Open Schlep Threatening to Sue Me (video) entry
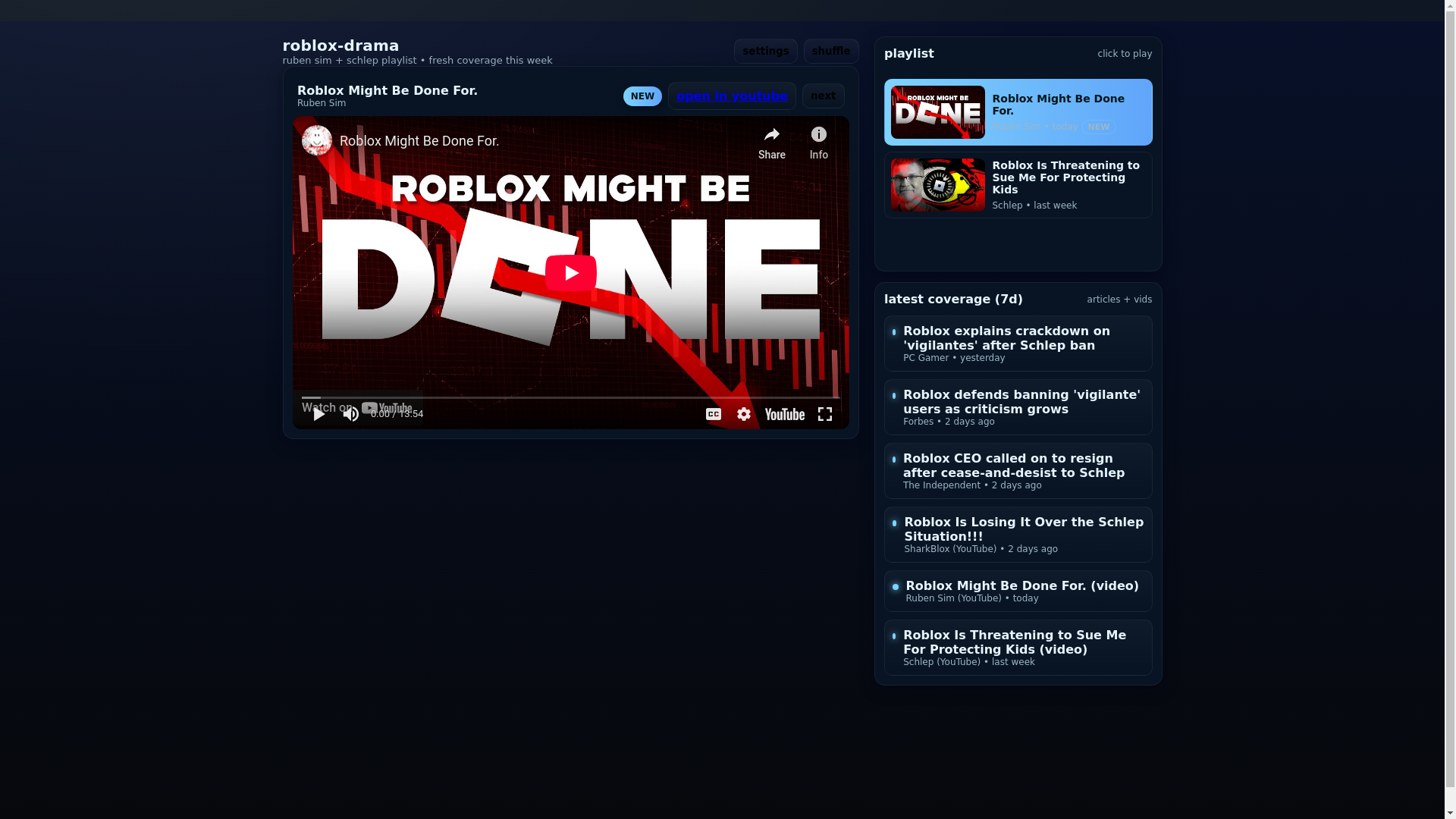 (x=1018, y=648)
